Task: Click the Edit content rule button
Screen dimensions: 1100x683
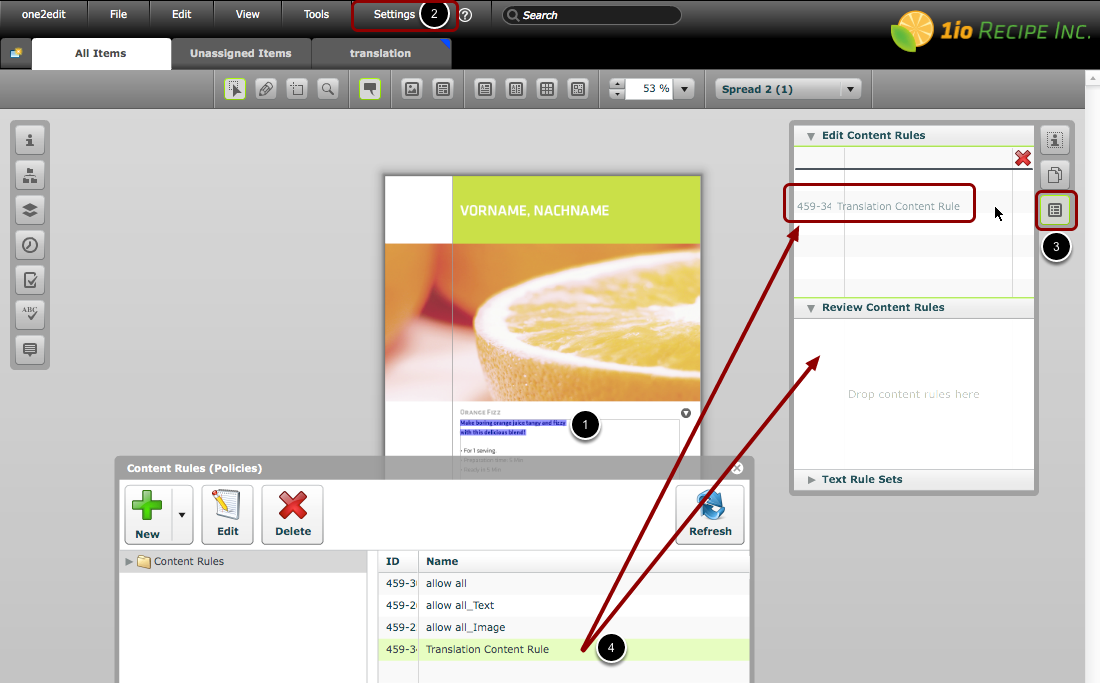Action: pyautogui.click(x=227, y=515)
